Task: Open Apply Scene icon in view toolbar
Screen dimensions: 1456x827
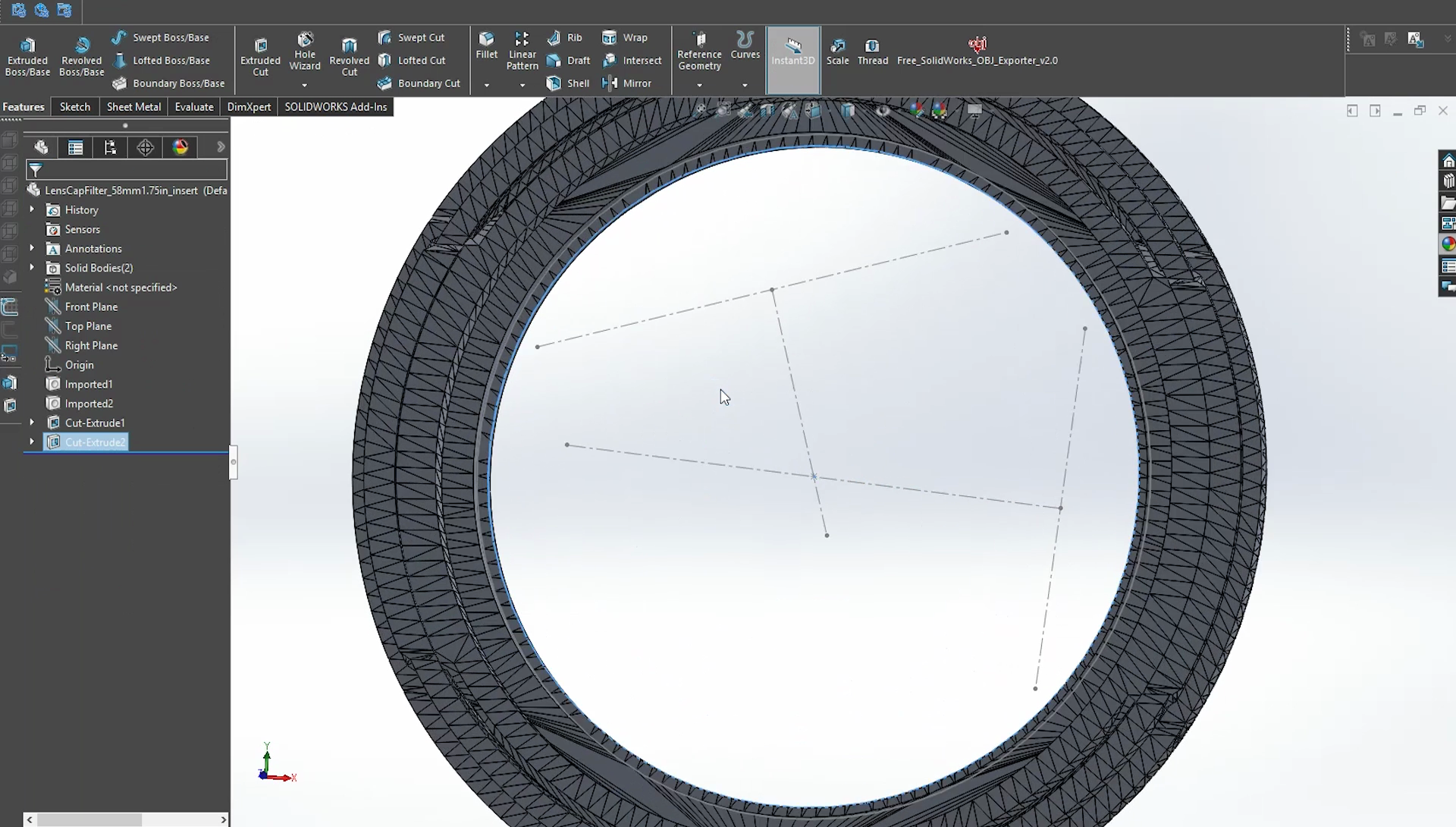Action: [940, 111]
